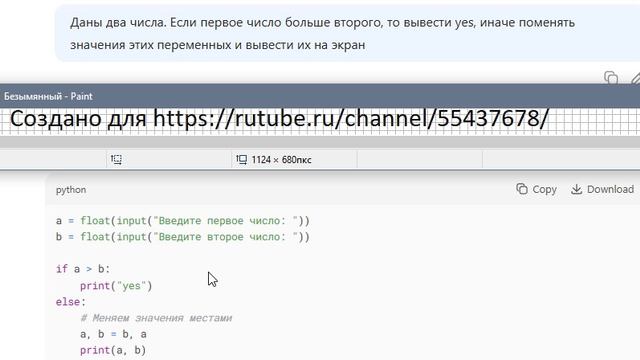
Task: Download the python code file
Action: [x=602, y=189]
